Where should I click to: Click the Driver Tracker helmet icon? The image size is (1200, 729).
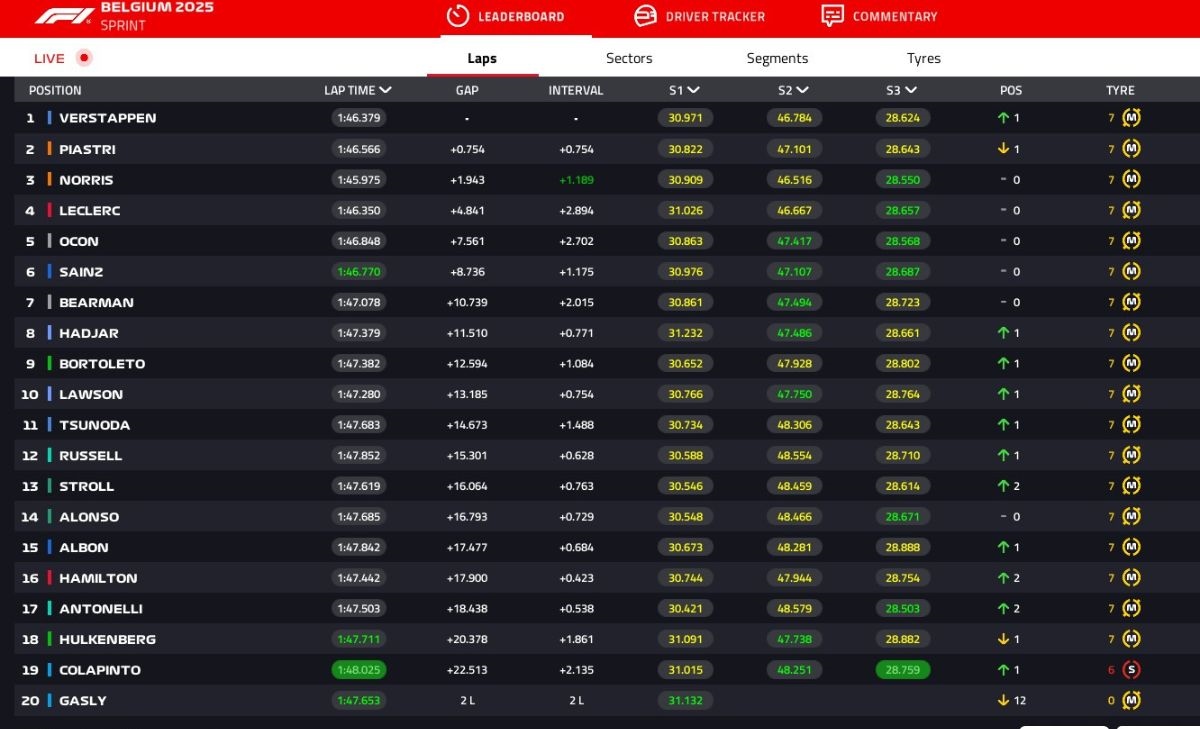(x=645, y=16)
